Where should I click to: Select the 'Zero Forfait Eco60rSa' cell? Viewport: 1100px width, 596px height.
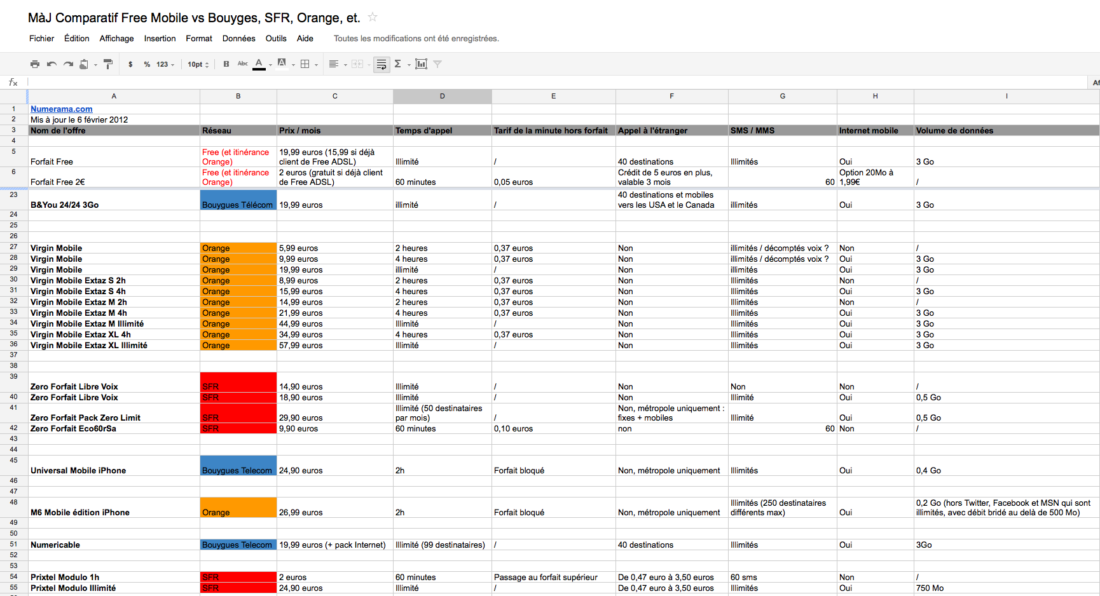[x=114, y=428]
